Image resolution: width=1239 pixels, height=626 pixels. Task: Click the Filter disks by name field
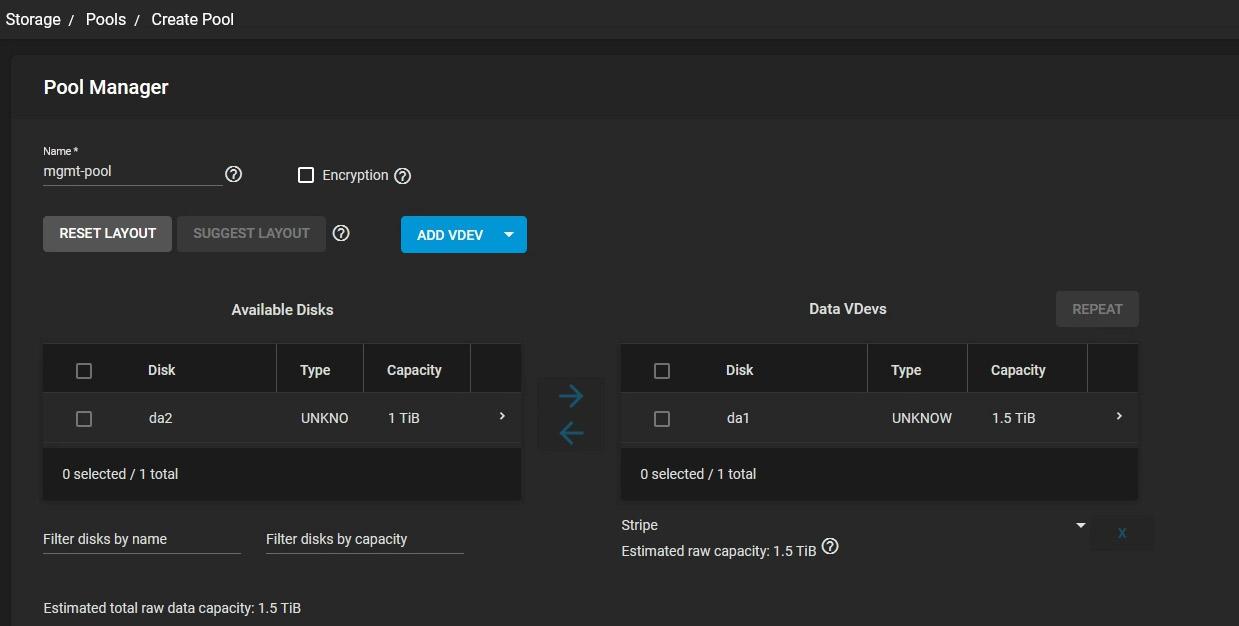coord(141,539)
